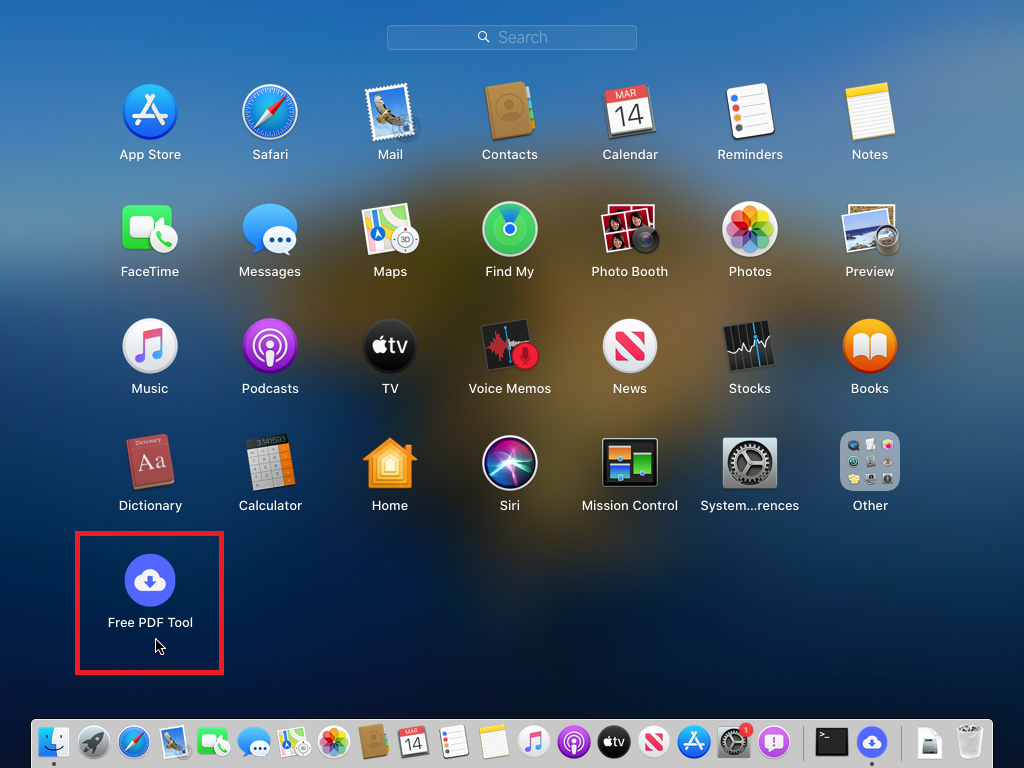The image size is (1024, 768).
Task: Open System Preferences in the Launchpad grid
Action: tap(750, 463)
